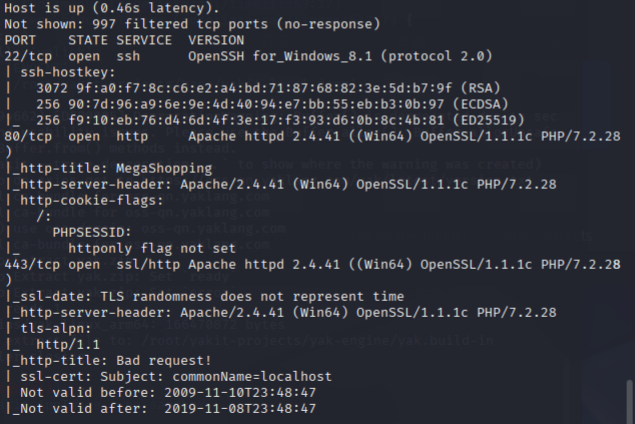Click the ED25519 hostkey fingerprint line
The height and width of the screenshot is (424, 635).
tap(280, 120)
